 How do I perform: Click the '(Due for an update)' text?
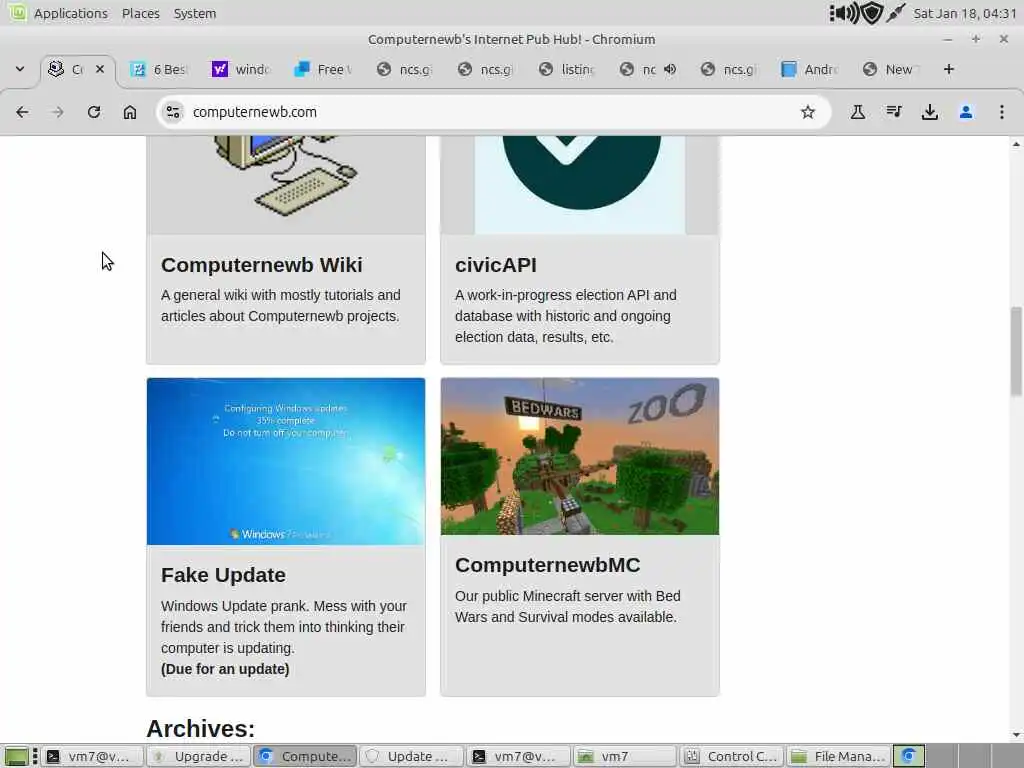point(225,669)
